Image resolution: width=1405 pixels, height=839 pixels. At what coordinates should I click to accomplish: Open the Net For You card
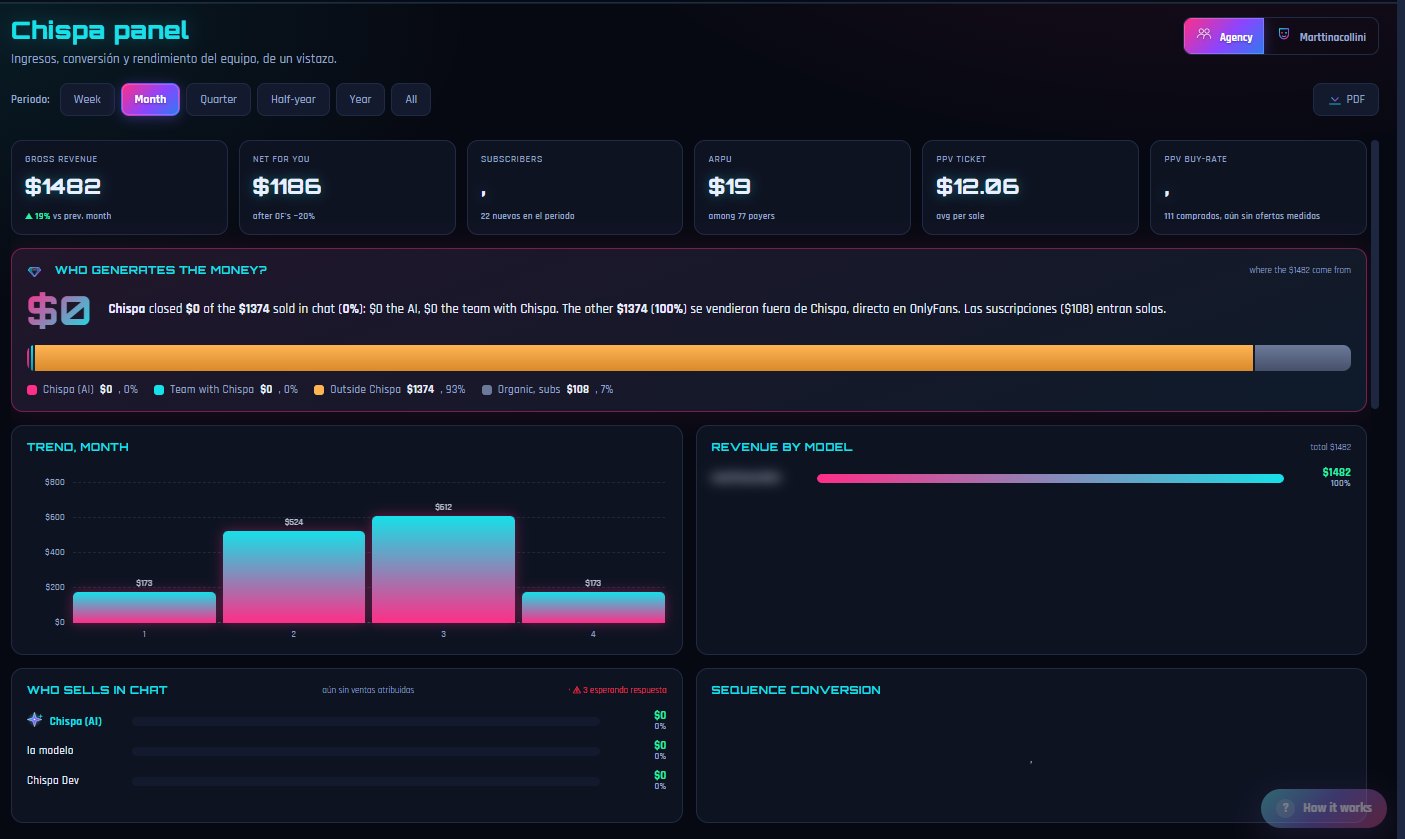click(x=347, y=188)
